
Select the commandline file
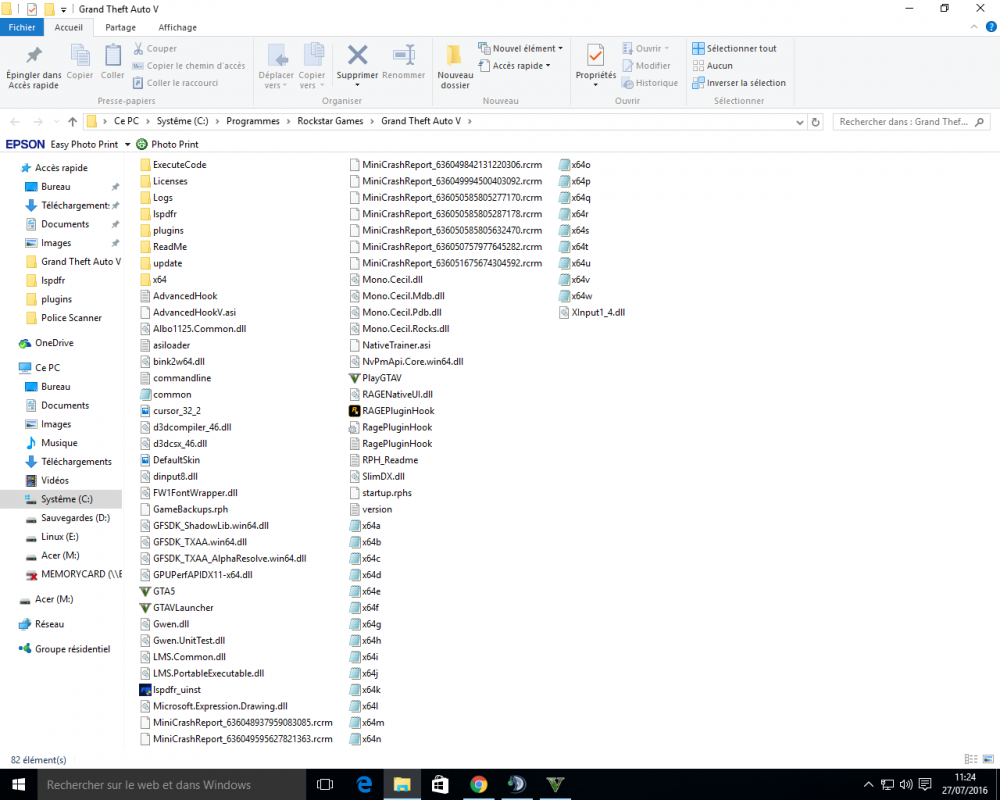point(175,378)
